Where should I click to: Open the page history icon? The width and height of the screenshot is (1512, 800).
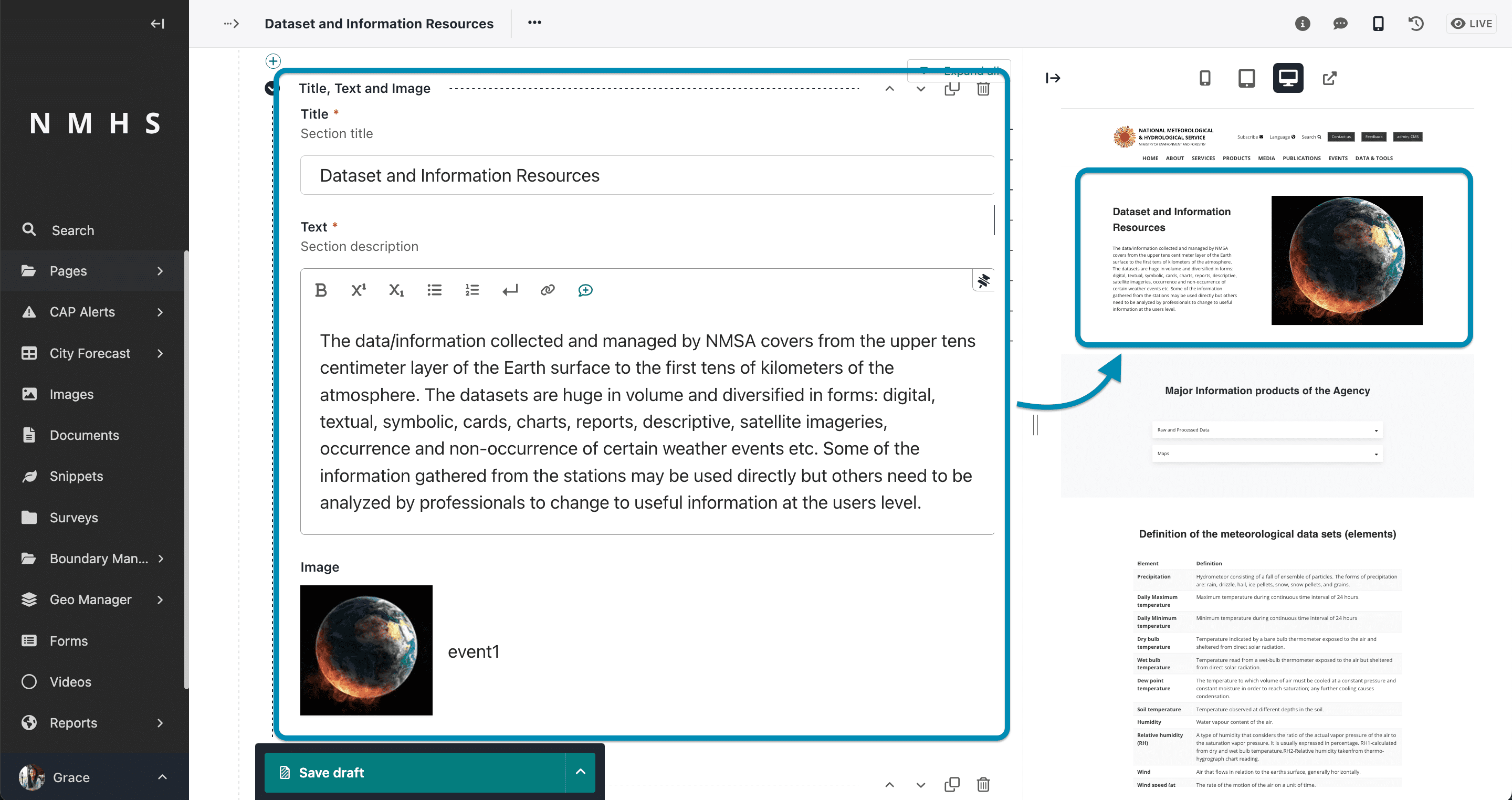tap(1416, 24)
